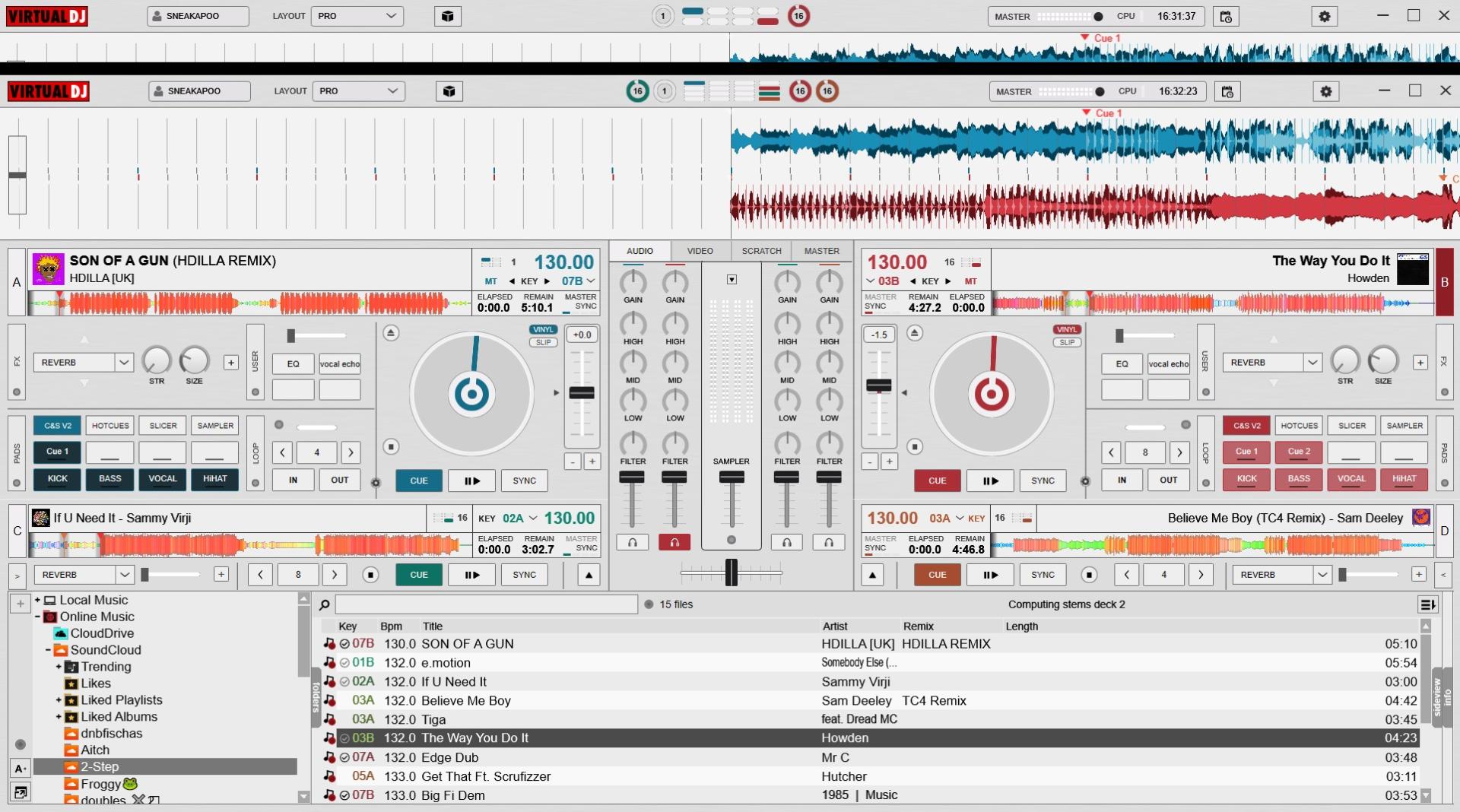Click the SON OF A GUN album art
This screenshot has width=1460, height=812.
(x=47, y=269)
